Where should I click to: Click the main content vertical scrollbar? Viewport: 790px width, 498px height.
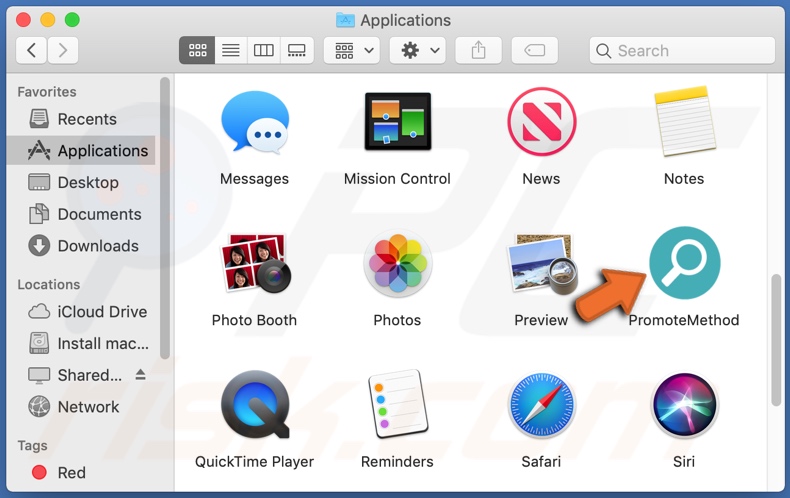point(776,340)
